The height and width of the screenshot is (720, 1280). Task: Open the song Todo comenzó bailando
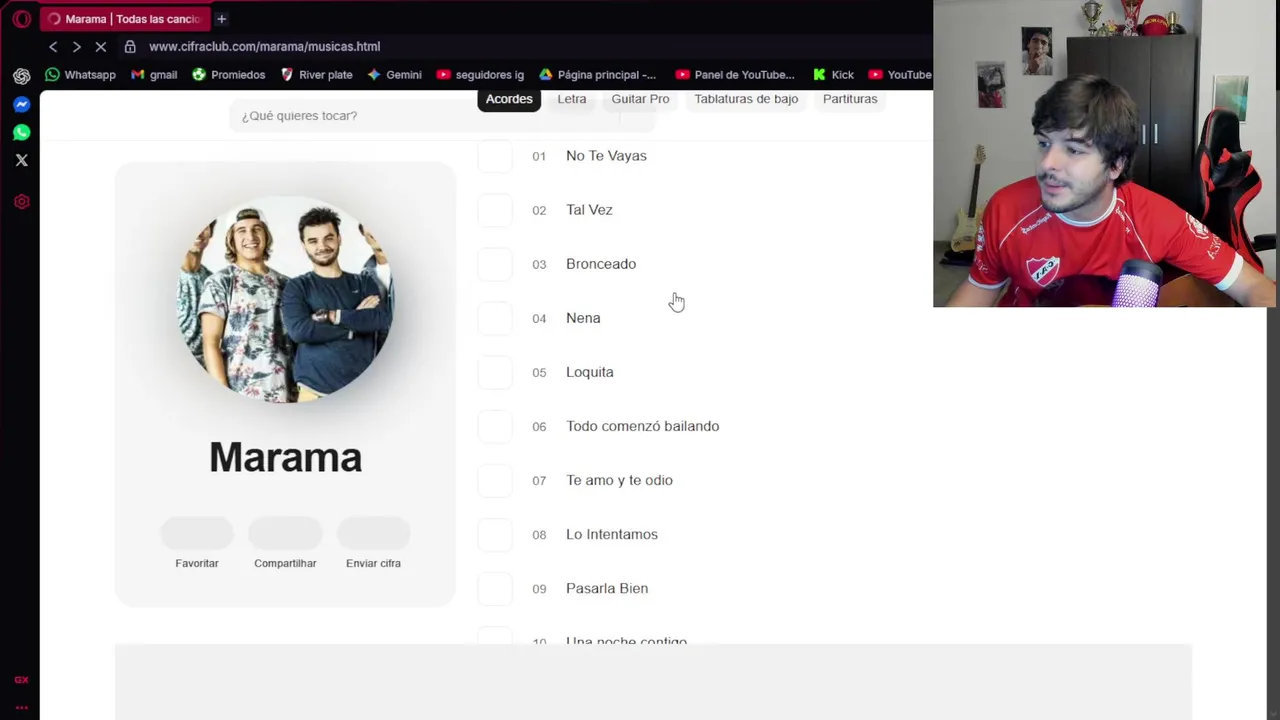pyautogui.click(x=642, y=426)
